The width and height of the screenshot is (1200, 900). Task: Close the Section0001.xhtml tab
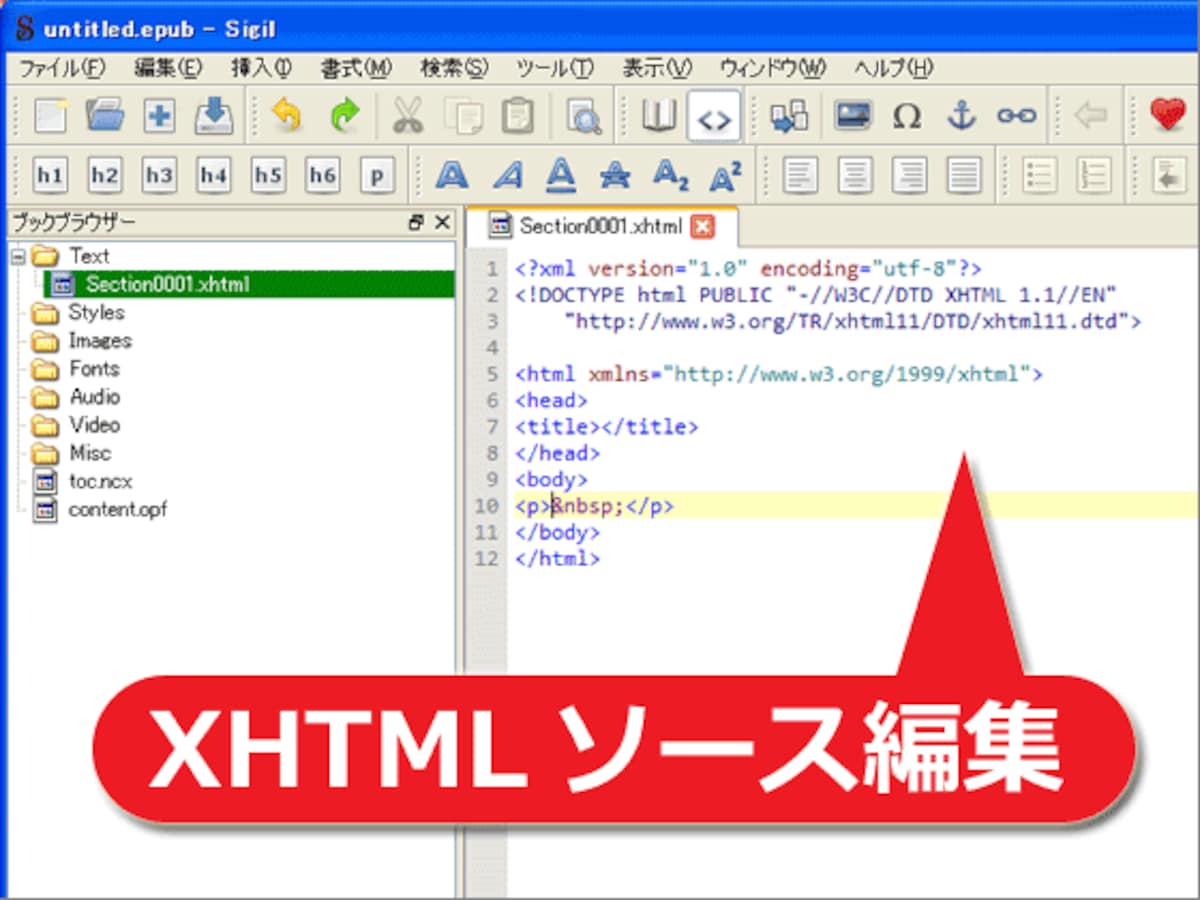703,227
